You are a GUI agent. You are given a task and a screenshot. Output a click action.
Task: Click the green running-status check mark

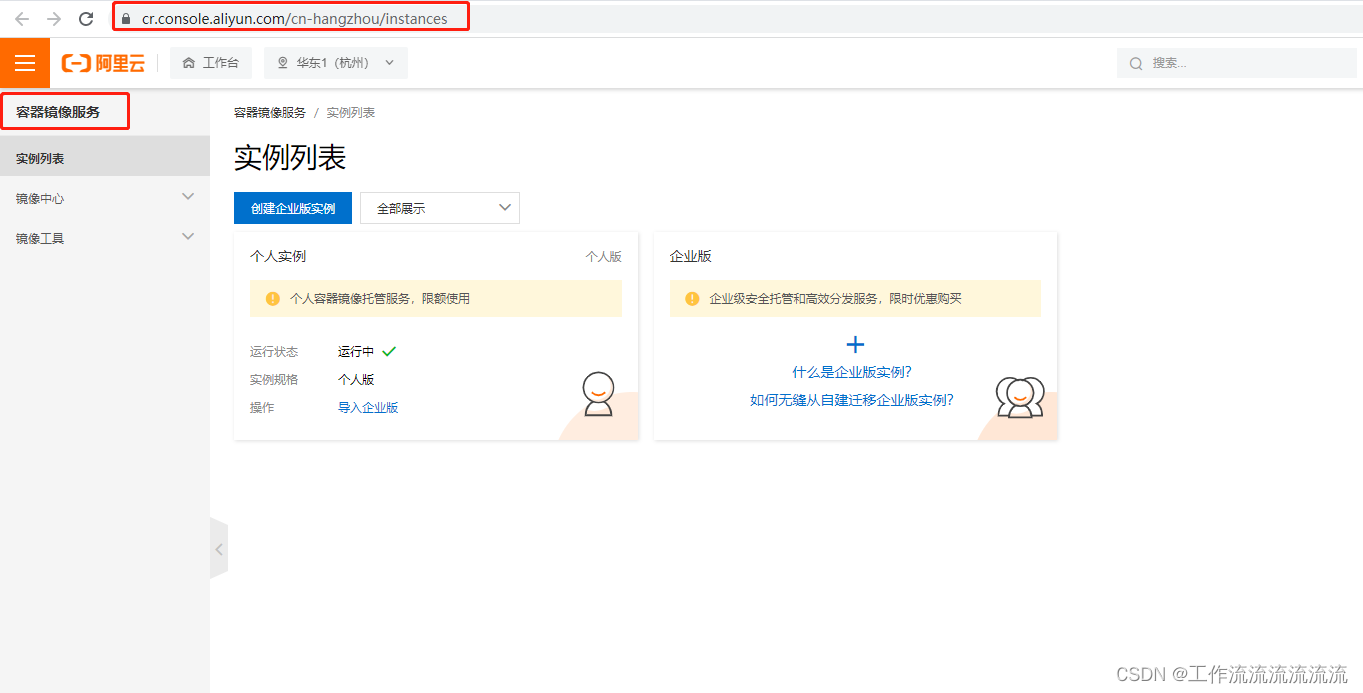[x=389, y=351]
